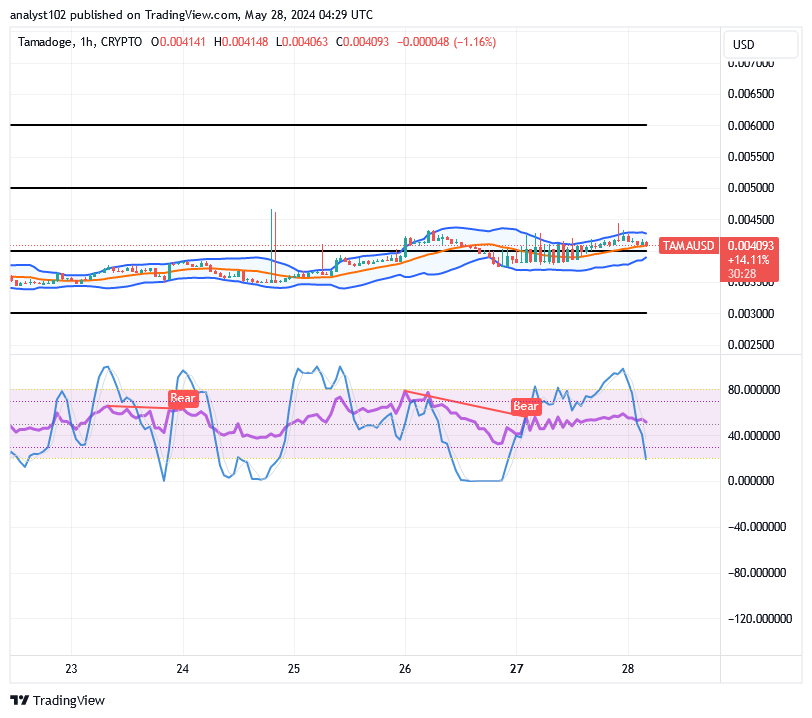812x718 pixels.
Task: Click the 0.004500 price axis label
Action: coord(750,220)
